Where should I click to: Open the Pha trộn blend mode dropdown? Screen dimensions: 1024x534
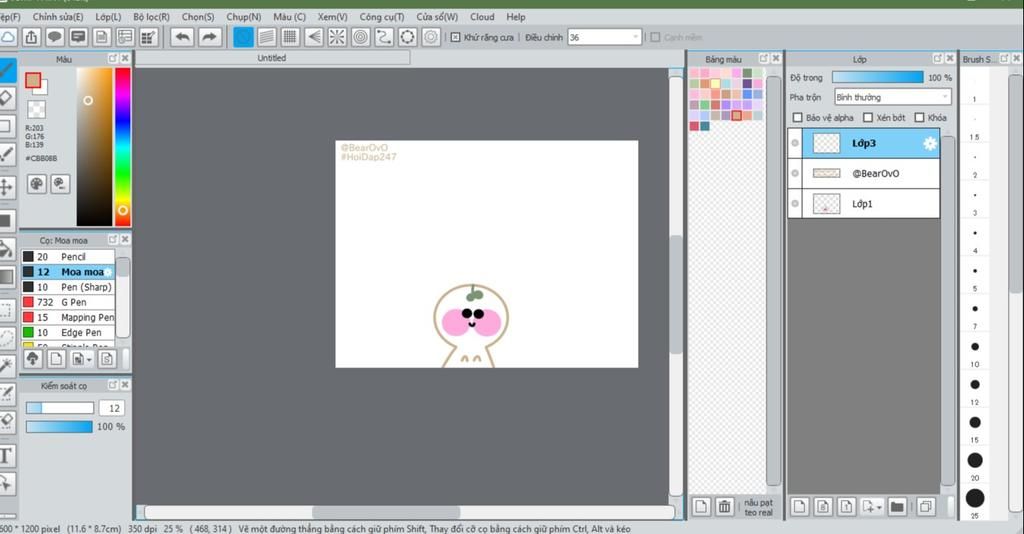[892, 97]
